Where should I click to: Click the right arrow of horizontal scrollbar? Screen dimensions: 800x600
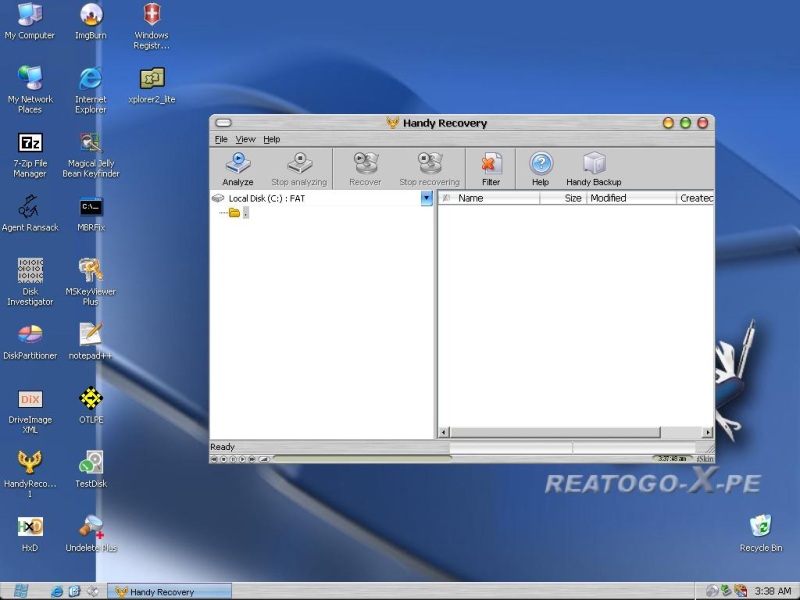(x=708, y=433)
